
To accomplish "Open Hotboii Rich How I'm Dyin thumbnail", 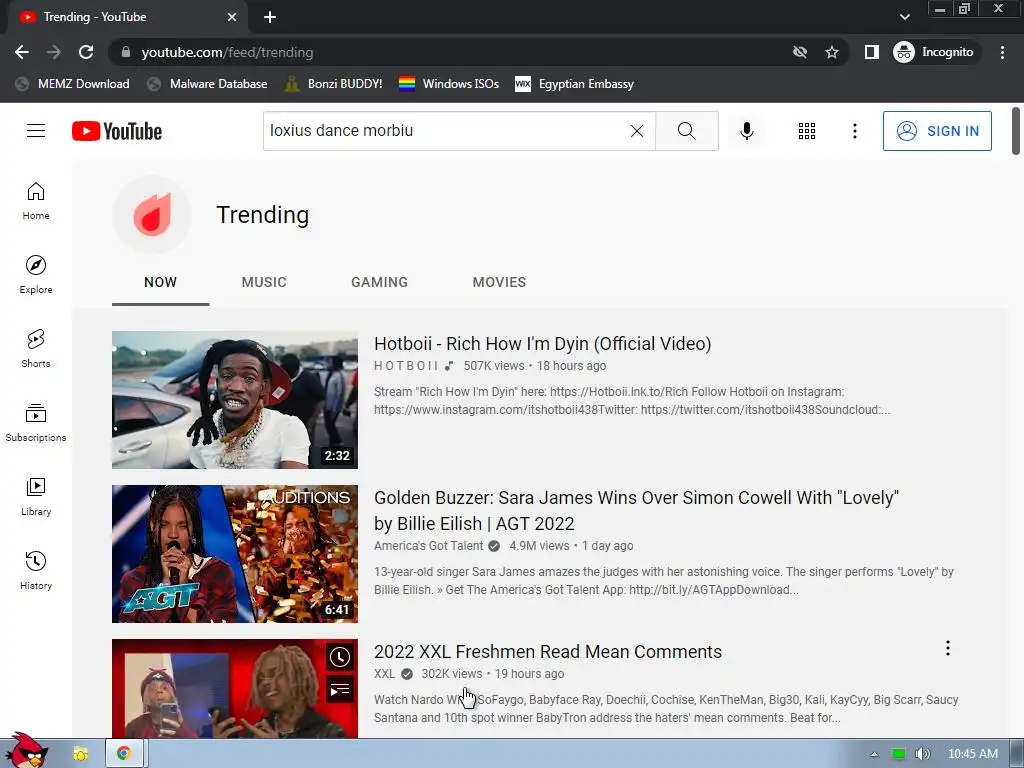I will click(235, 400).
